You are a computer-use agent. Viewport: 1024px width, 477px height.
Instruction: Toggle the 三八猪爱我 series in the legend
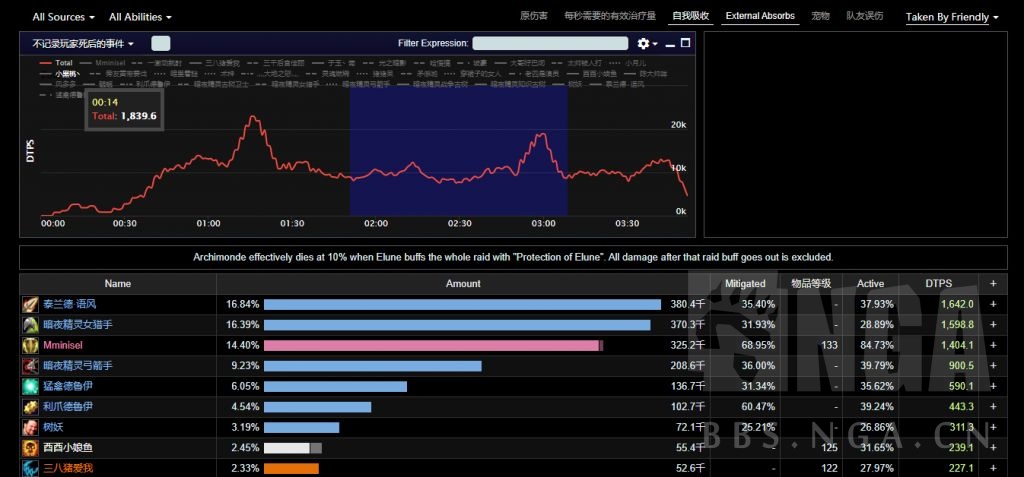point(215,63)
